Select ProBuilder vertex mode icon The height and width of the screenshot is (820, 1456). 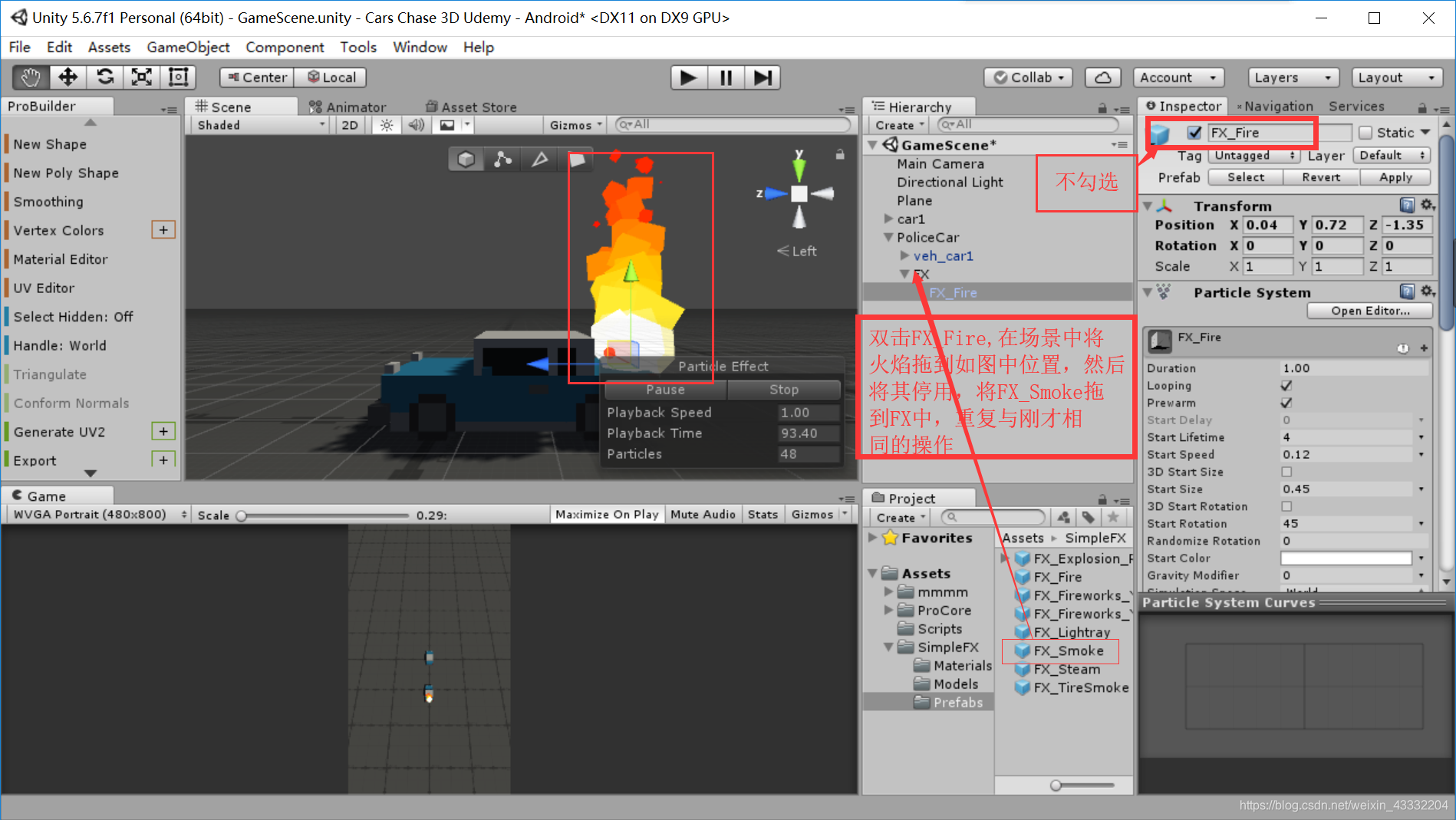click(x=502, y=159)
